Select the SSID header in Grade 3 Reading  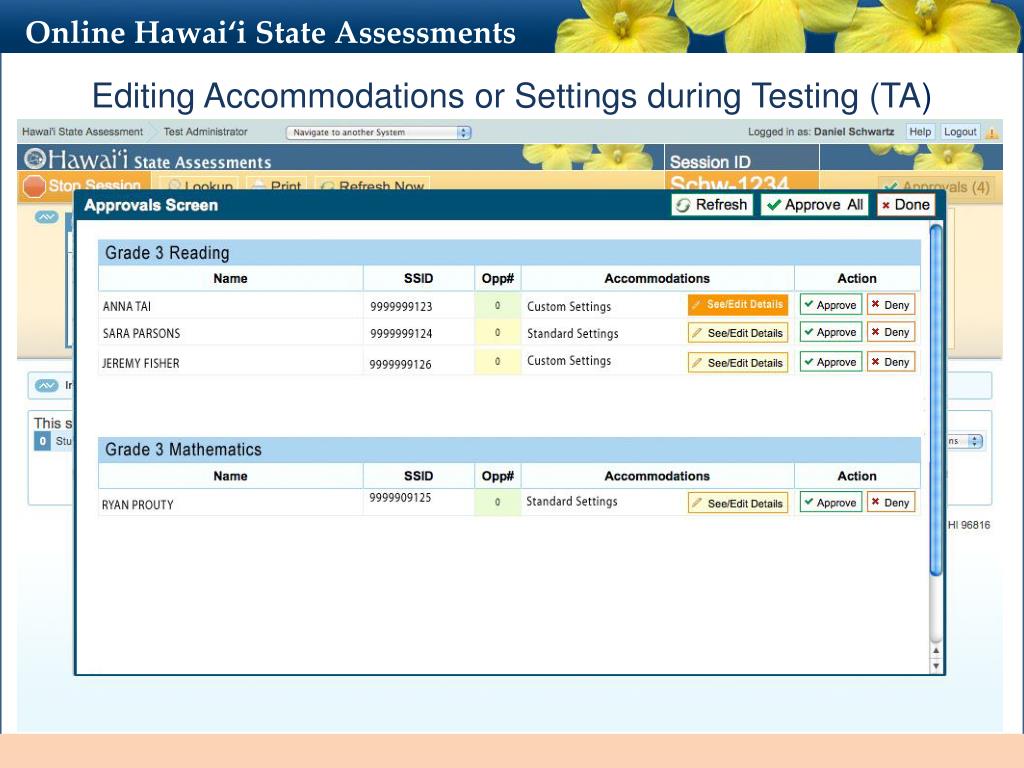(x=419, y=279)
